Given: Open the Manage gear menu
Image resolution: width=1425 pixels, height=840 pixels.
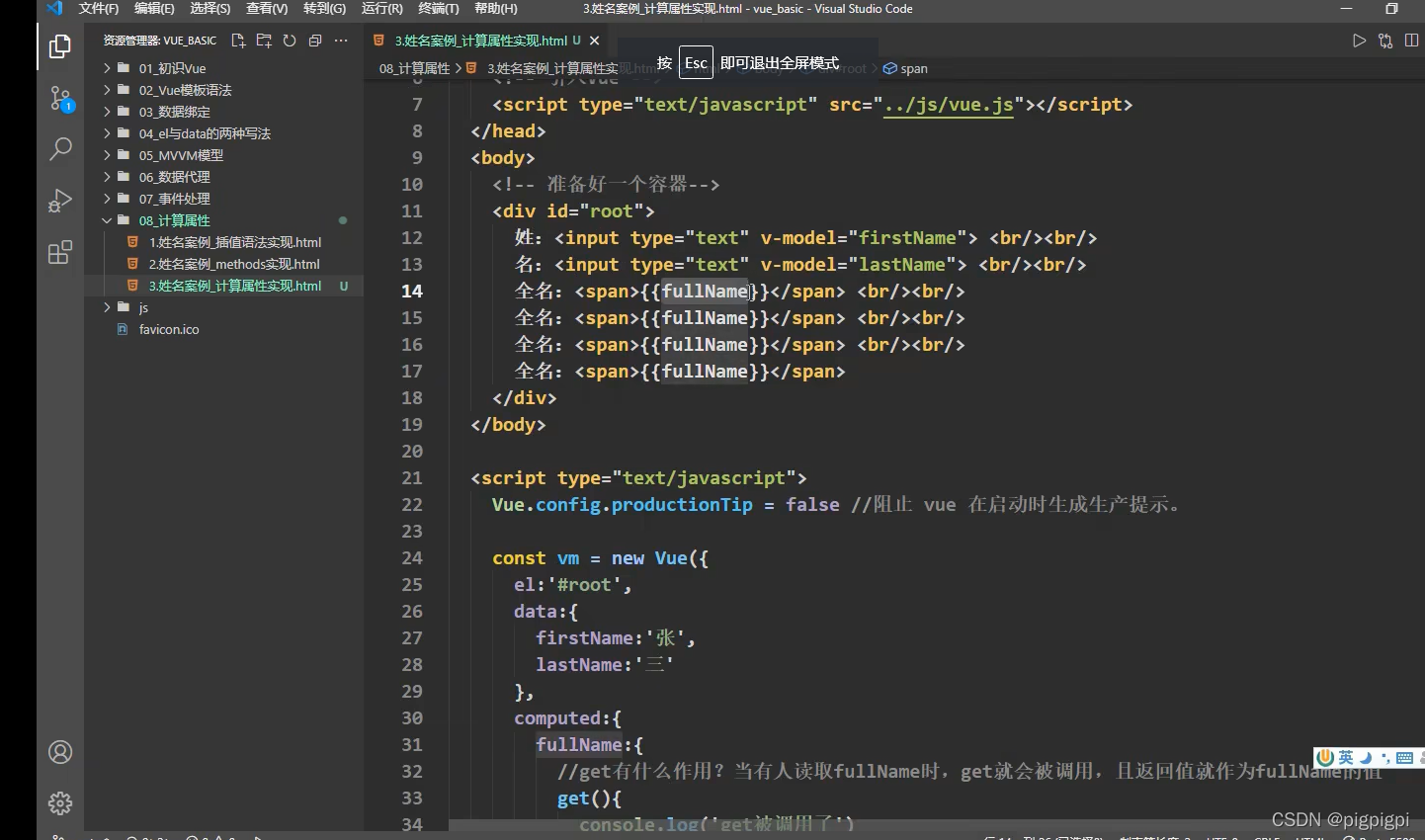Looking at the screenshot, I should (60, 803).
